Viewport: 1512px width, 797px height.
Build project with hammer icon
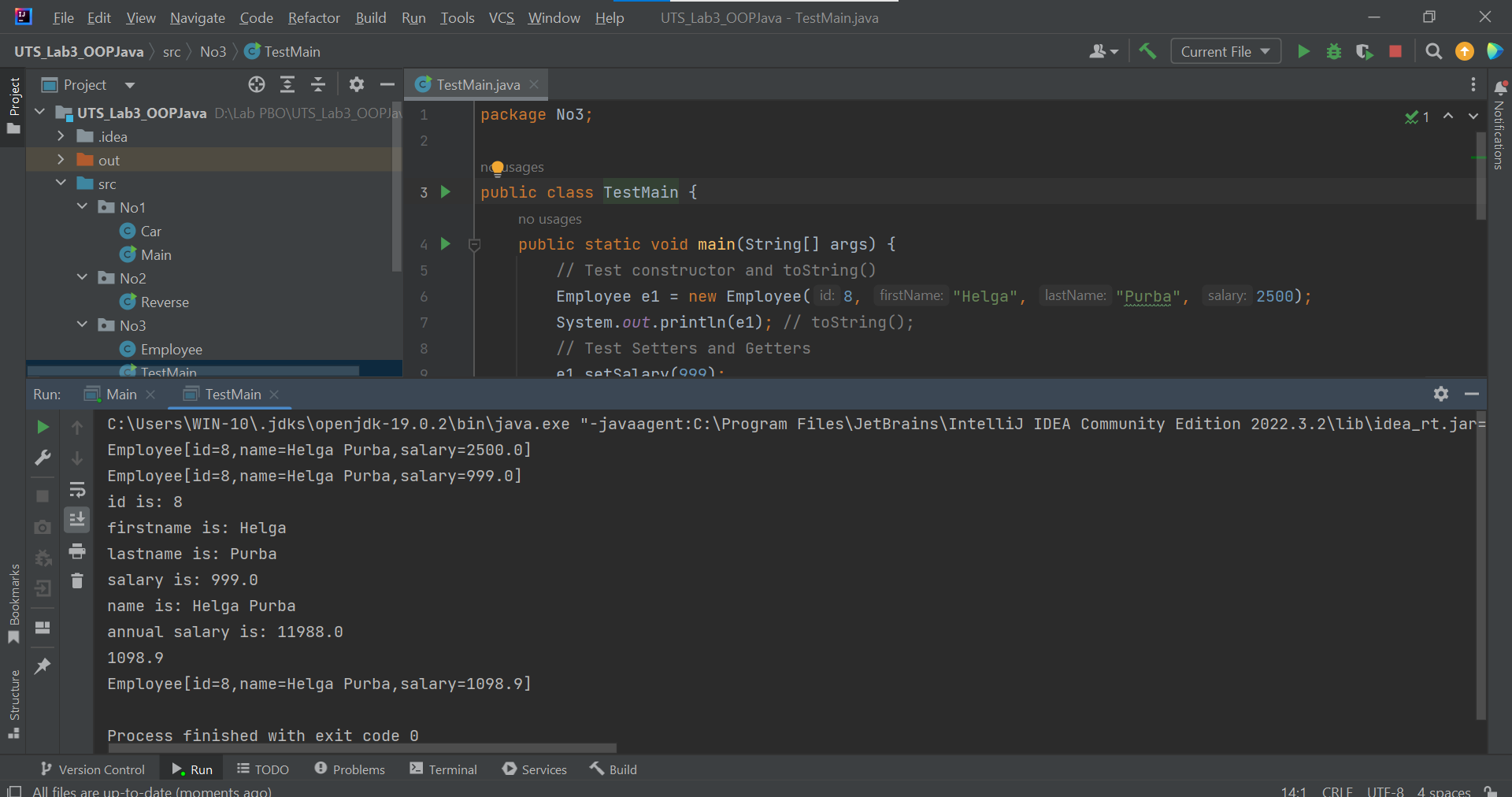tap(1147, 51)
